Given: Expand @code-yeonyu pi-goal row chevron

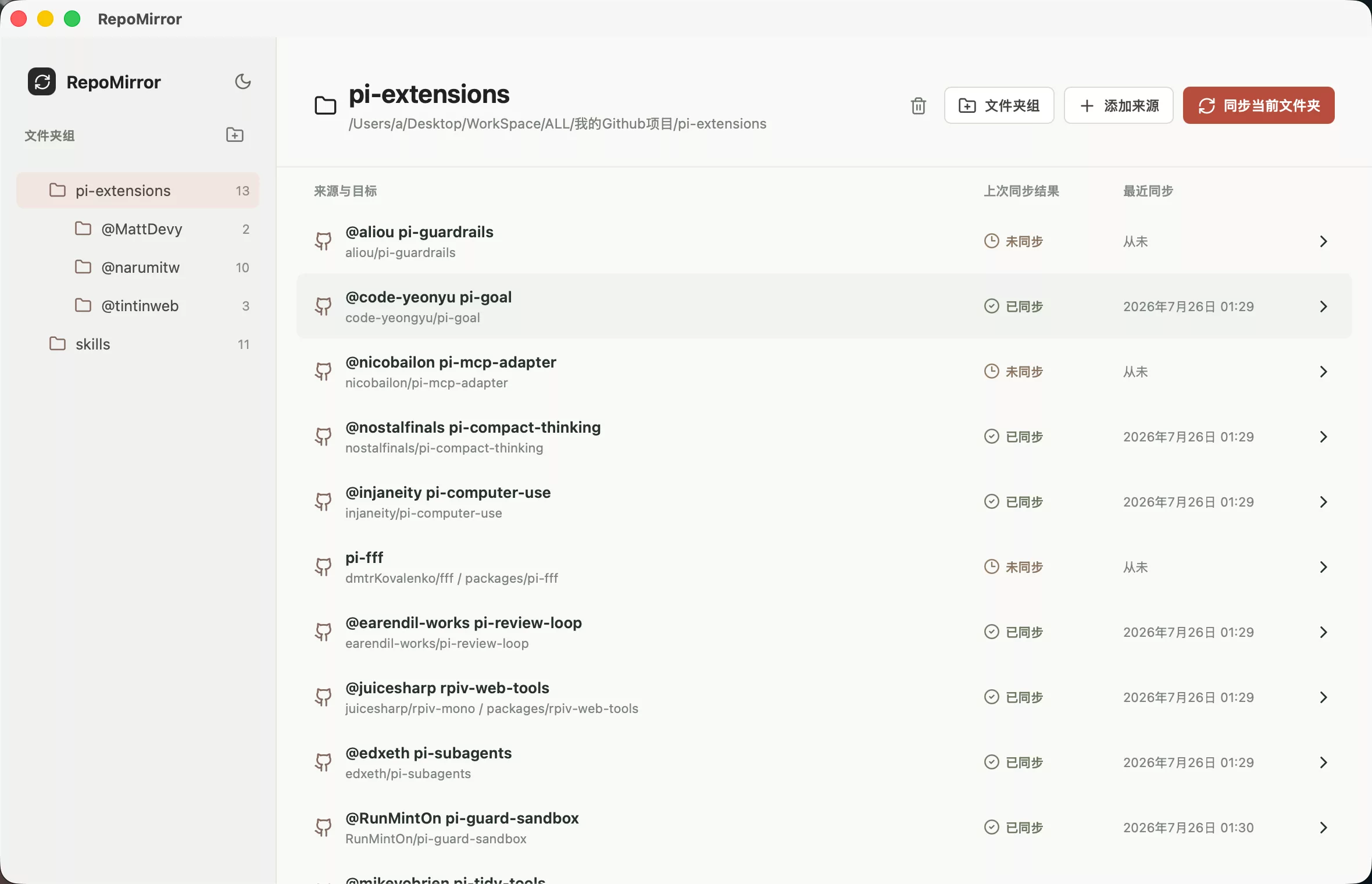Looking at the screenshot, I should coord(1323,306).
